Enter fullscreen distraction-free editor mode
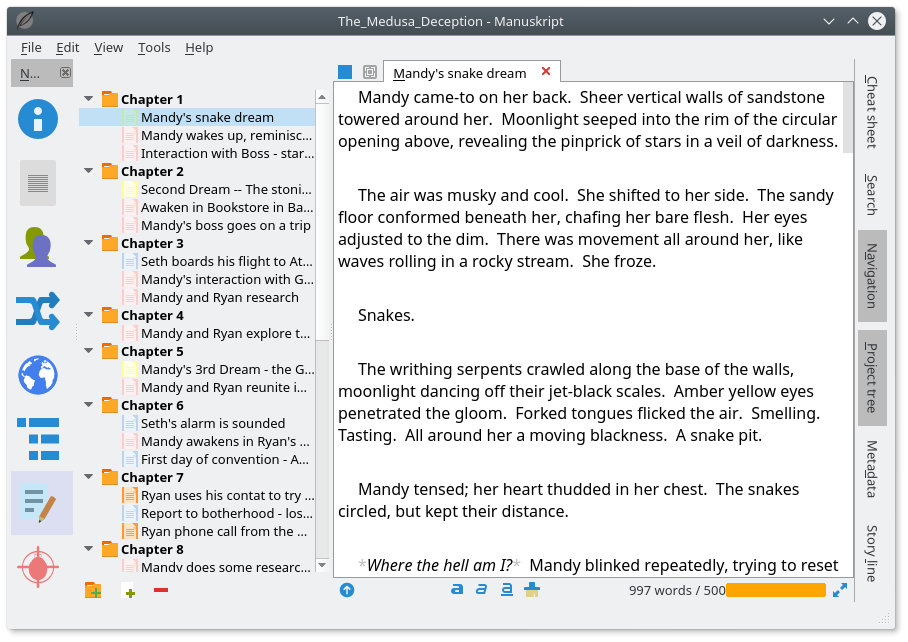Screen dimensions: 908x642 click(x=840, y=590)
